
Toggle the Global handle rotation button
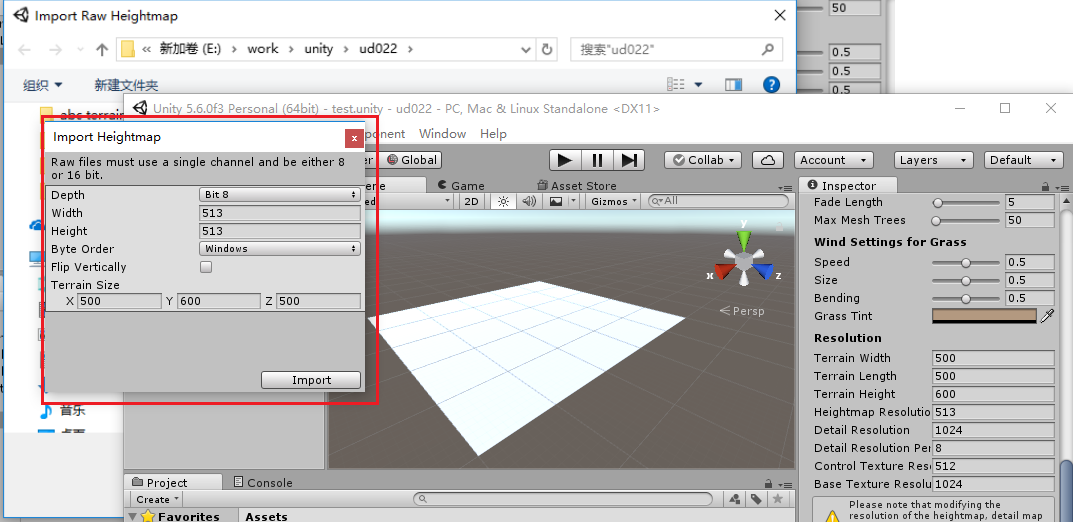(412, 160)
